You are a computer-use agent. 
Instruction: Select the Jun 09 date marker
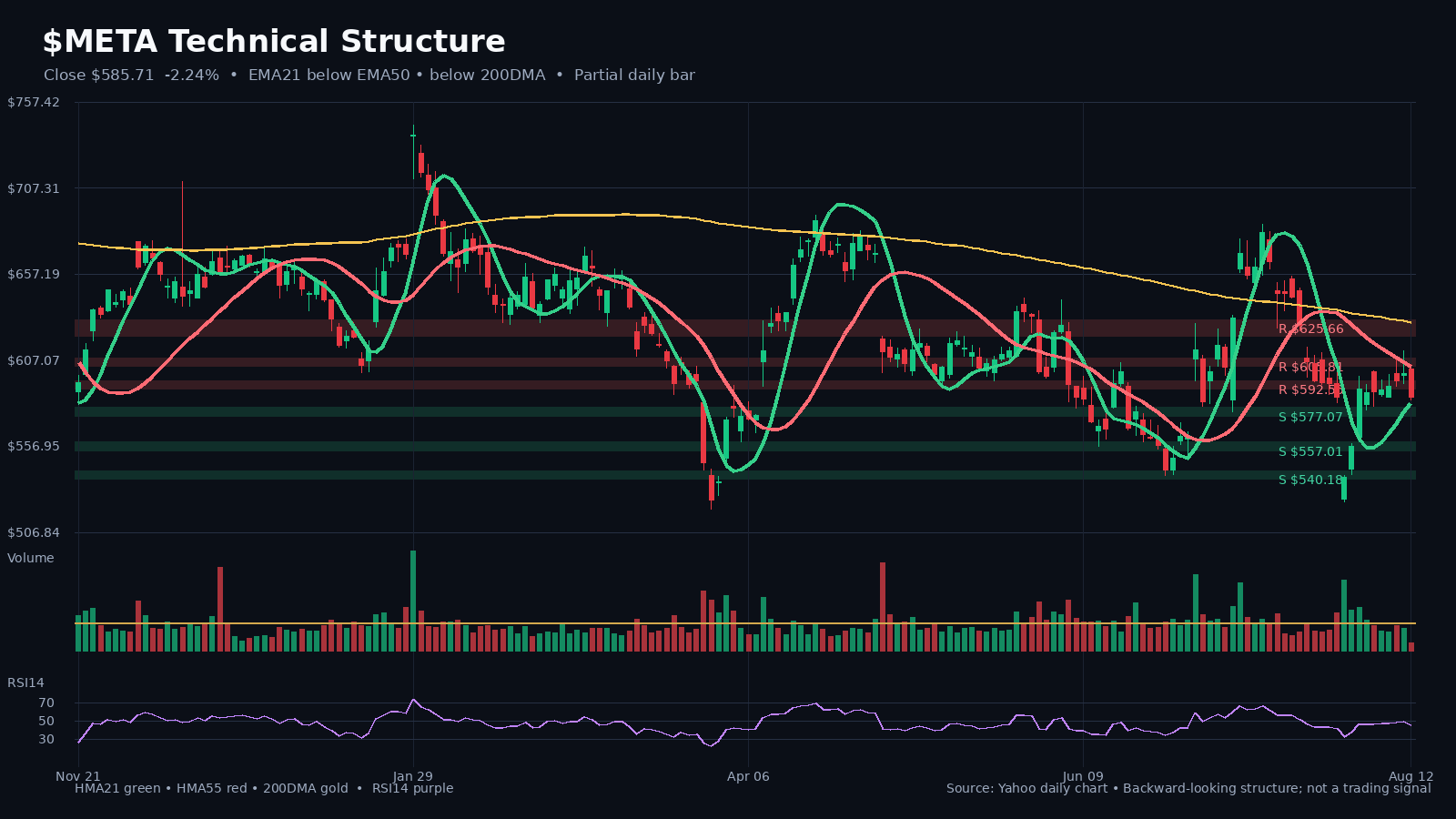pyautogui.click(x=1083, y=776)
